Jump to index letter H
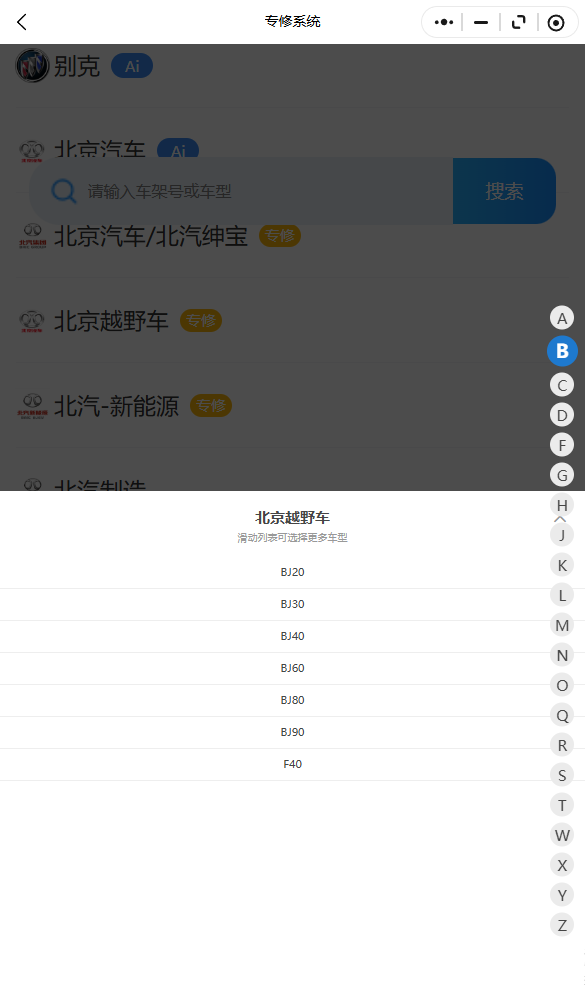Screen dimensions: 585x990 562,505
